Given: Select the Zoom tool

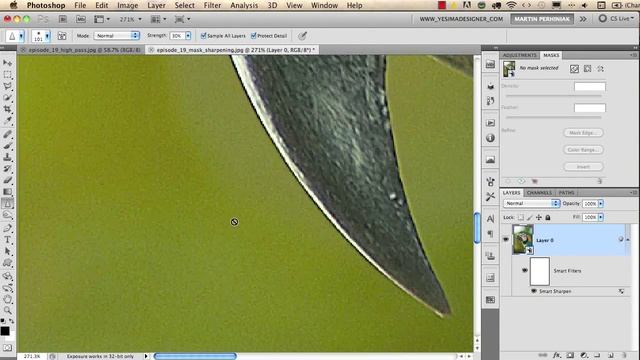Looking at the screenshot, I should tap(7, 311).
